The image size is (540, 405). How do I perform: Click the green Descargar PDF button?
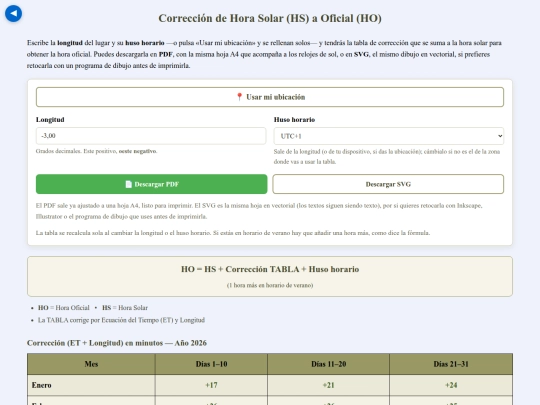coord(151,184)
